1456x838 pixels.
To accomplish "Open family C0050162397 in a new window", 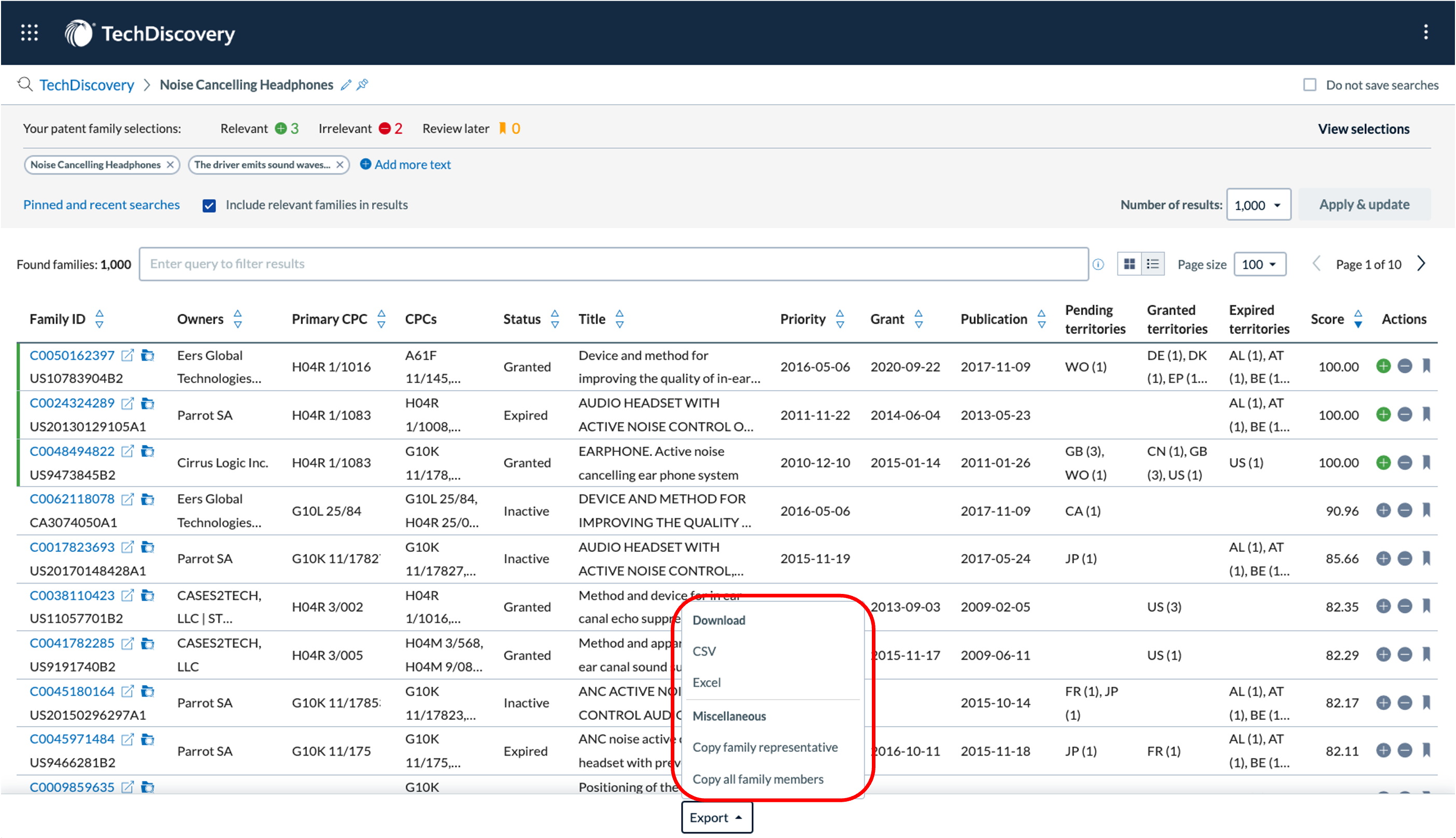I will pyautogui.click(x=128, y=356).
